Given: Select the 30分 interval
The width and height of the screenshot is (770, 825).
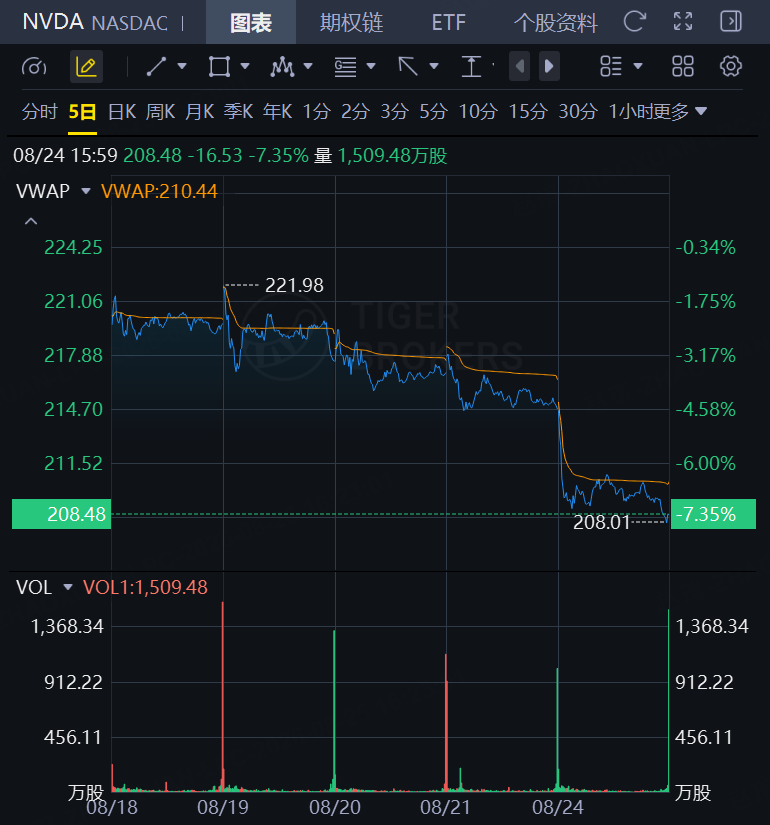Looking at the screenshot, I should tap(578, 112).
